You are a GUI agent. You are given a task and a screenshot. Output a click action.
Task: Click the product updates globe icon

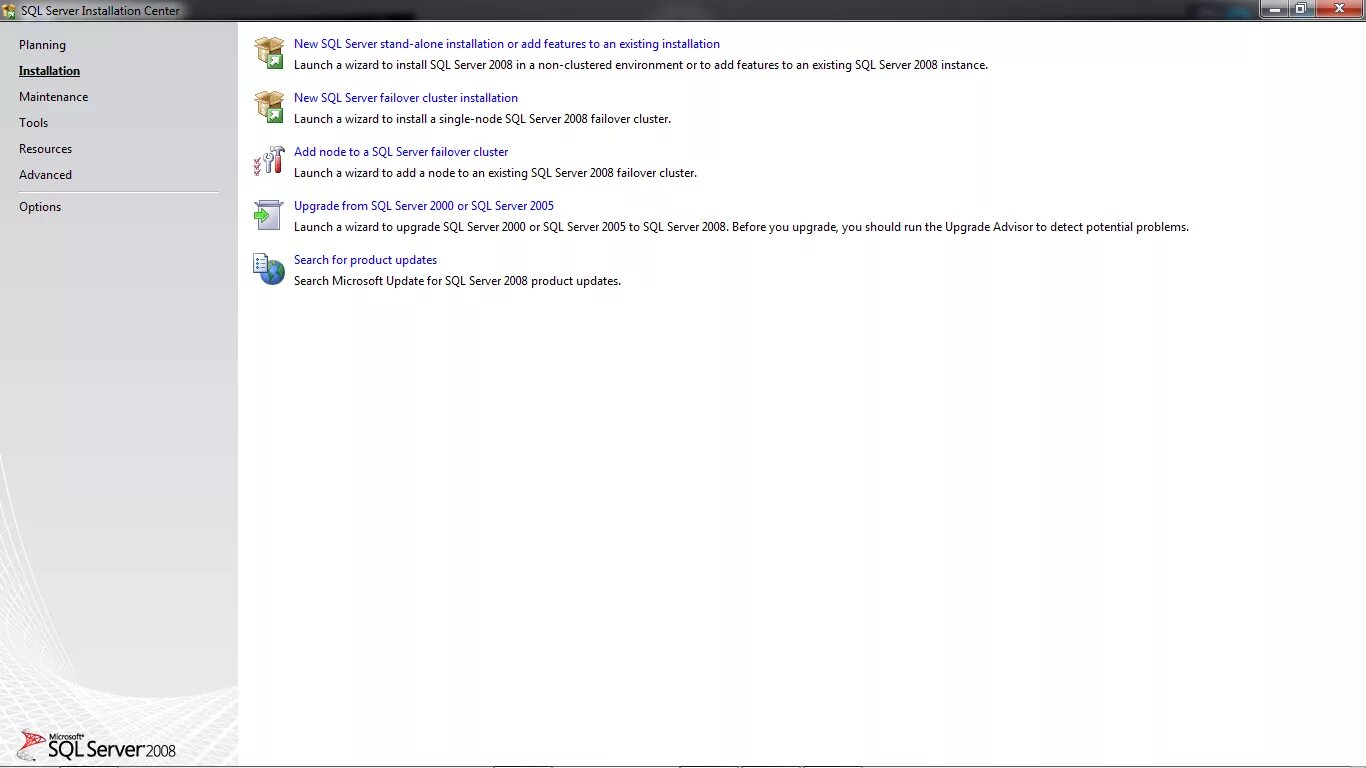270,269
